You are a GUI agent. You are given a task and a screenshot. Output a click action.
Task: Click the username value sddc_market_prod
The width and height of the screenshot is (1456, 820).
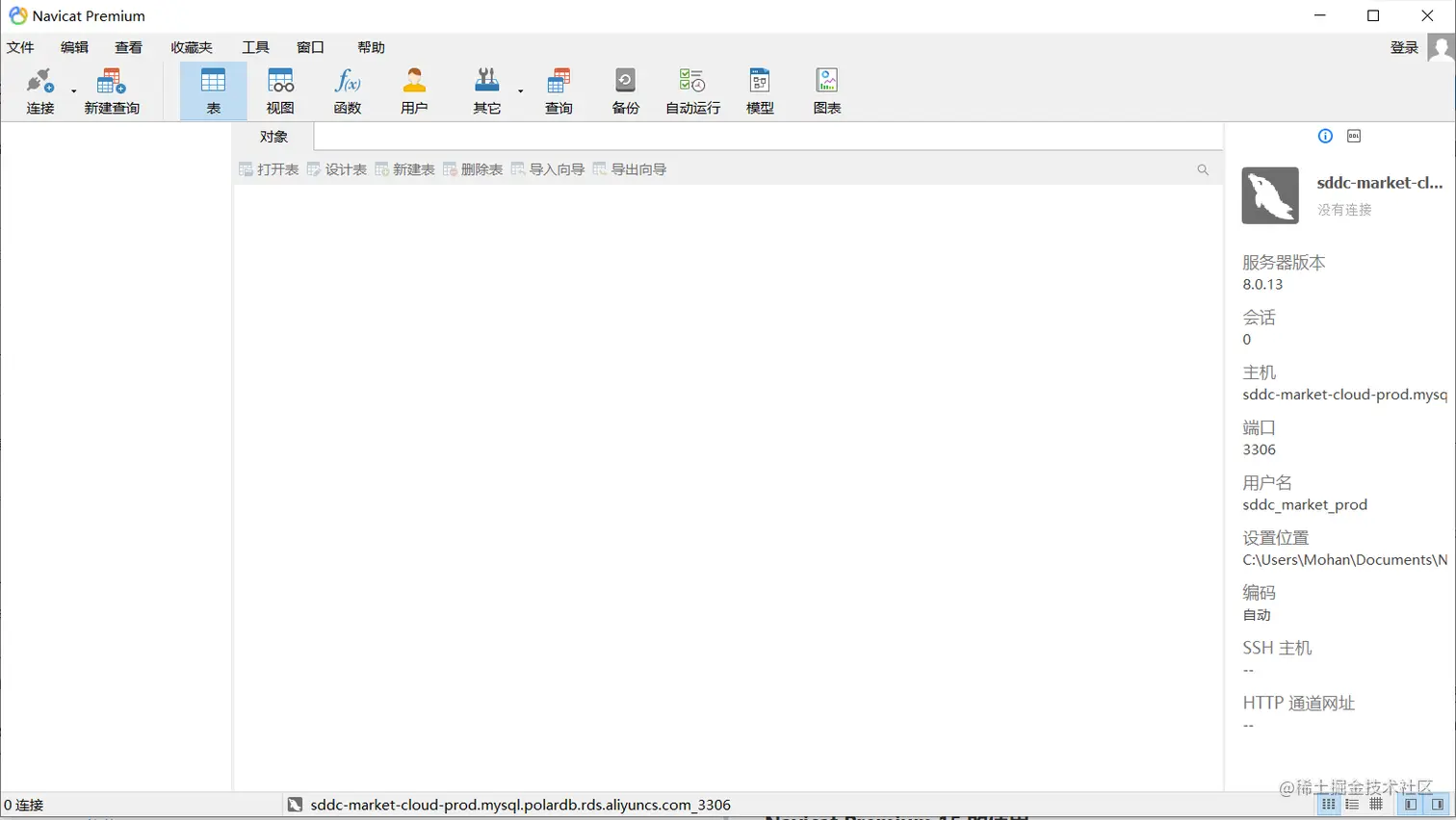1305,504
